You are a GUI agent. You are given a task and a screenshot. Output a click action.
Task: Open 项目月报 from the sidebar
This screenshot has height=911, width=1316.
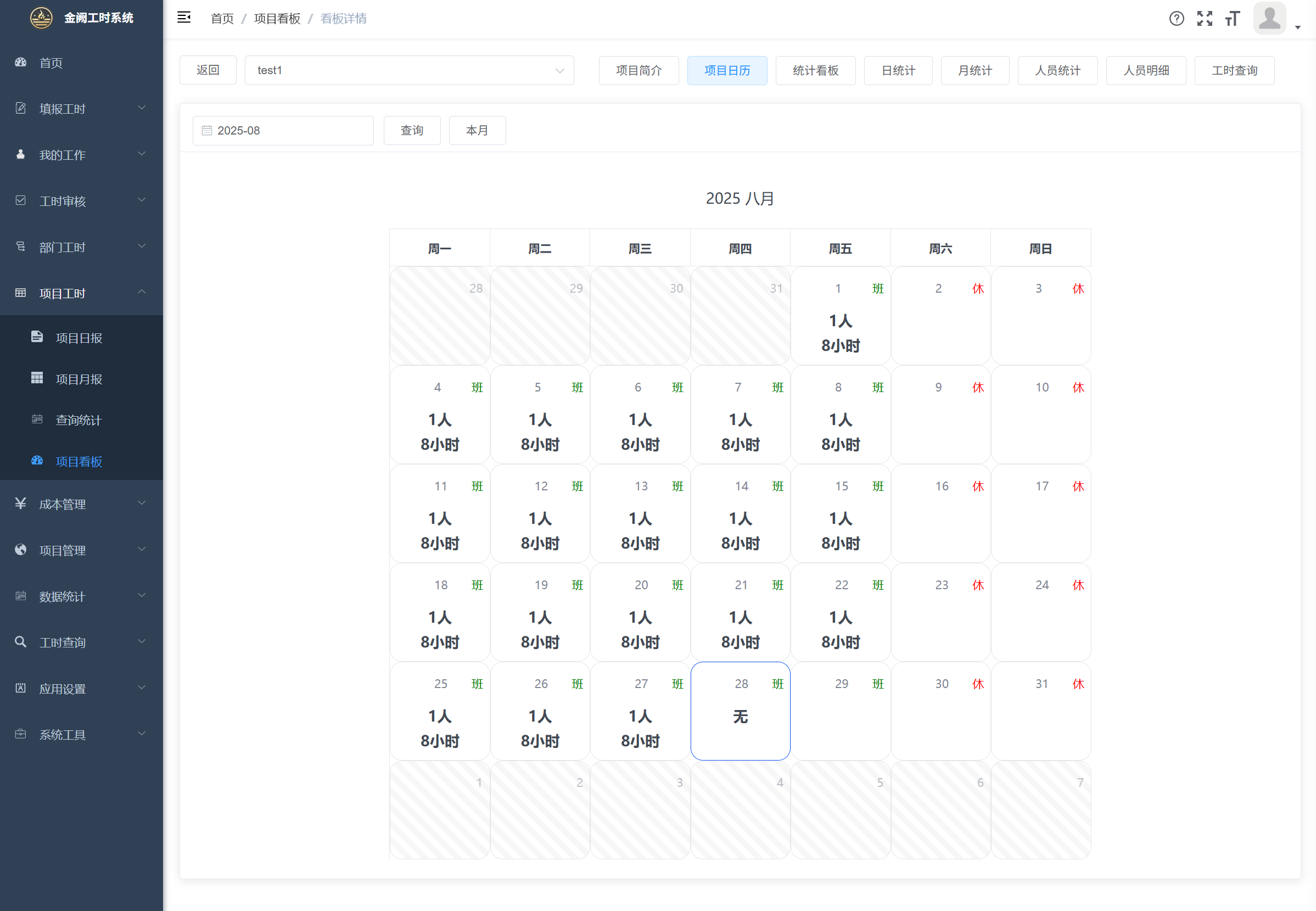[x=79, y=379]
